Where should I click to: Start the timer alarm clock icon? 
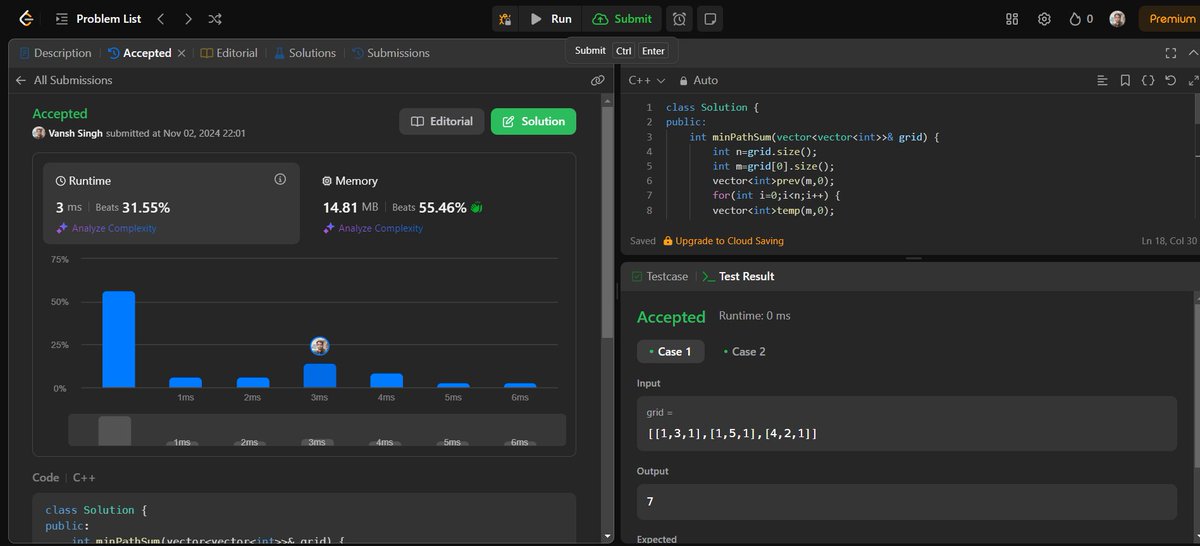coord(680,18)
